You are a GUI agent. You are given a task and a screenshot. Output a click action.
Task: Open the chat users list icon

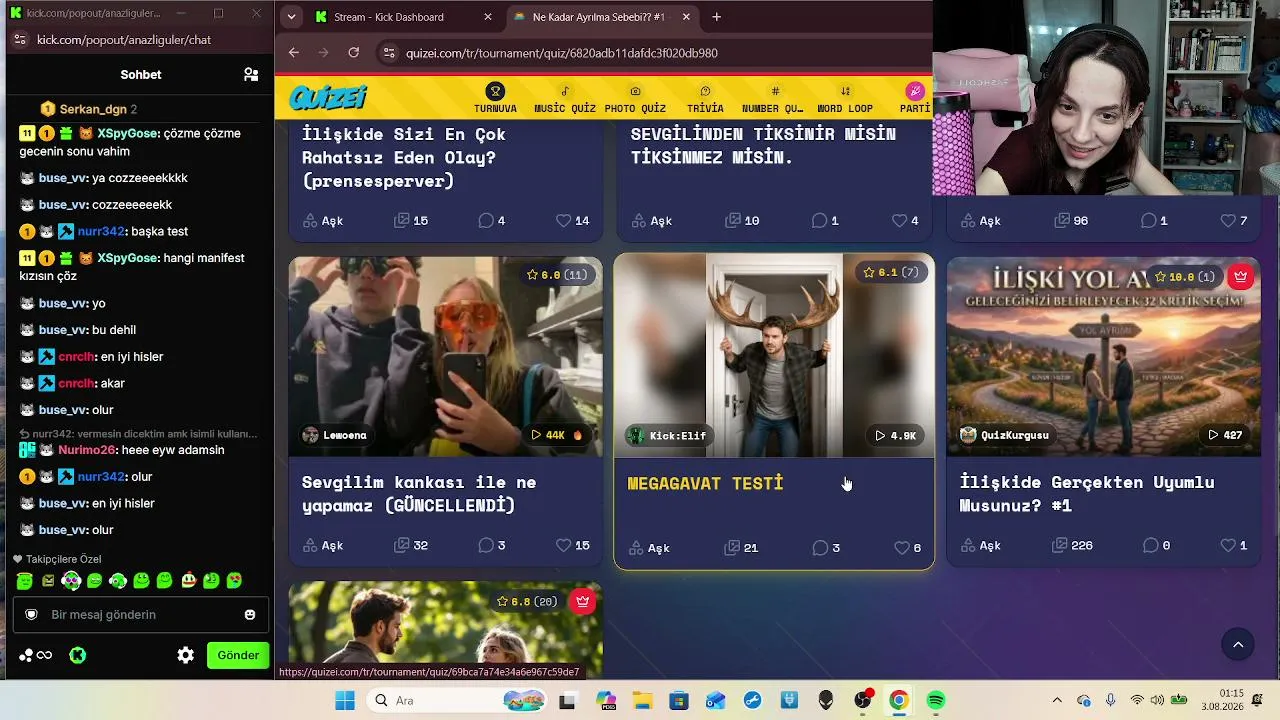[251, 74]
